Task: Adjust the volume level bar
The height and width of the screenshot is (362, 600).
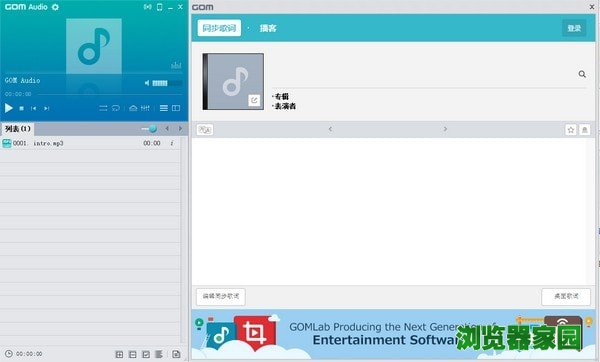Action: click(167, 83)
